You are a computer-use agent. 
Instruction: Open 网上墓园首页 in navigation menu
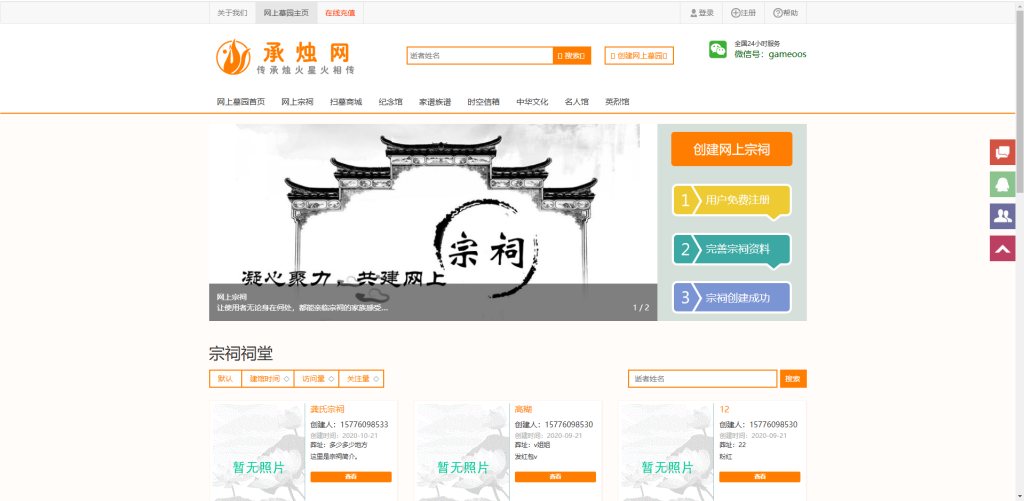pos(241,102)
